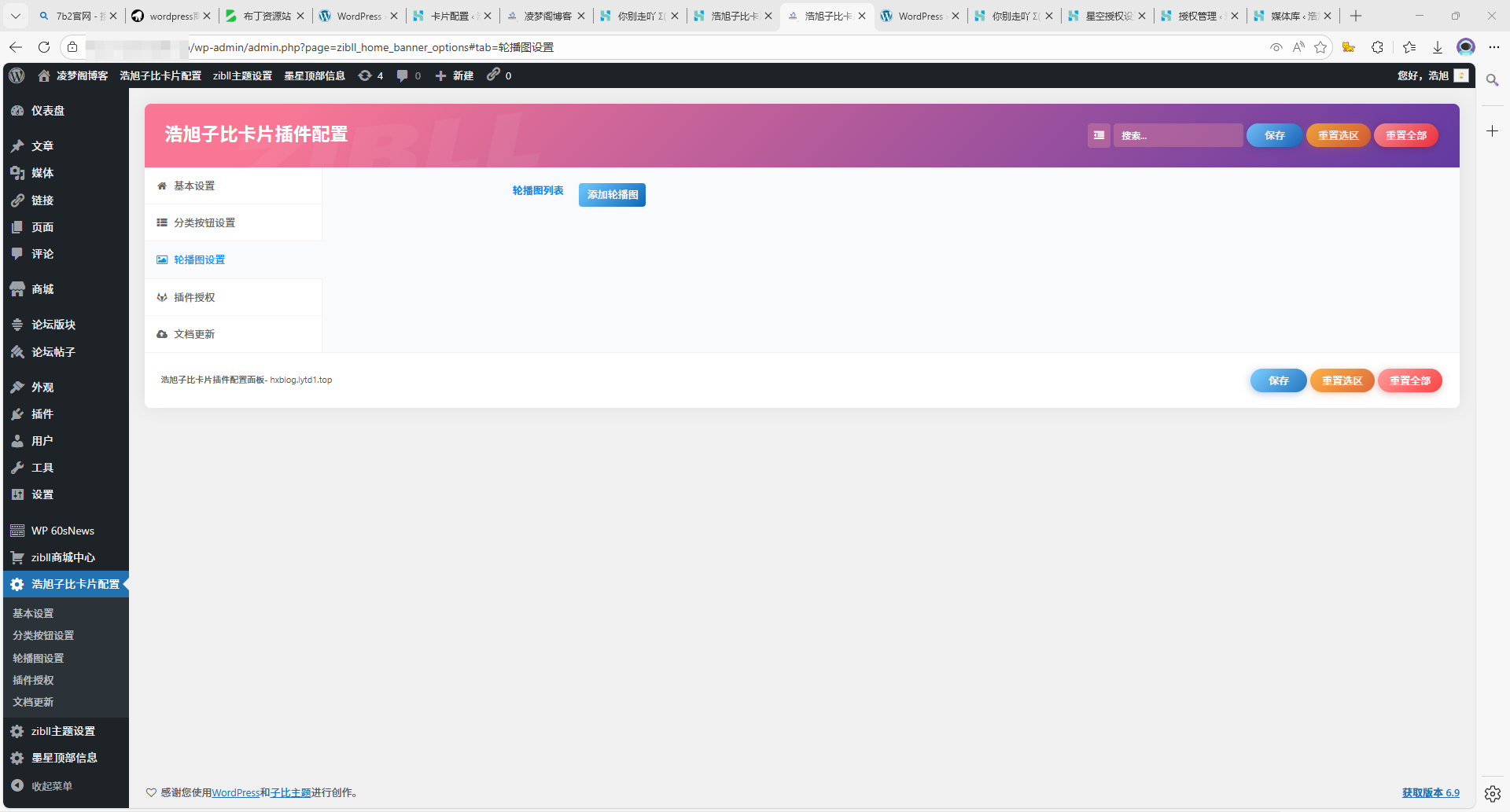The image size is (1510, 812).
Task: Open 媒体 in the admin sidebar
Action: [x=42, y=173]
